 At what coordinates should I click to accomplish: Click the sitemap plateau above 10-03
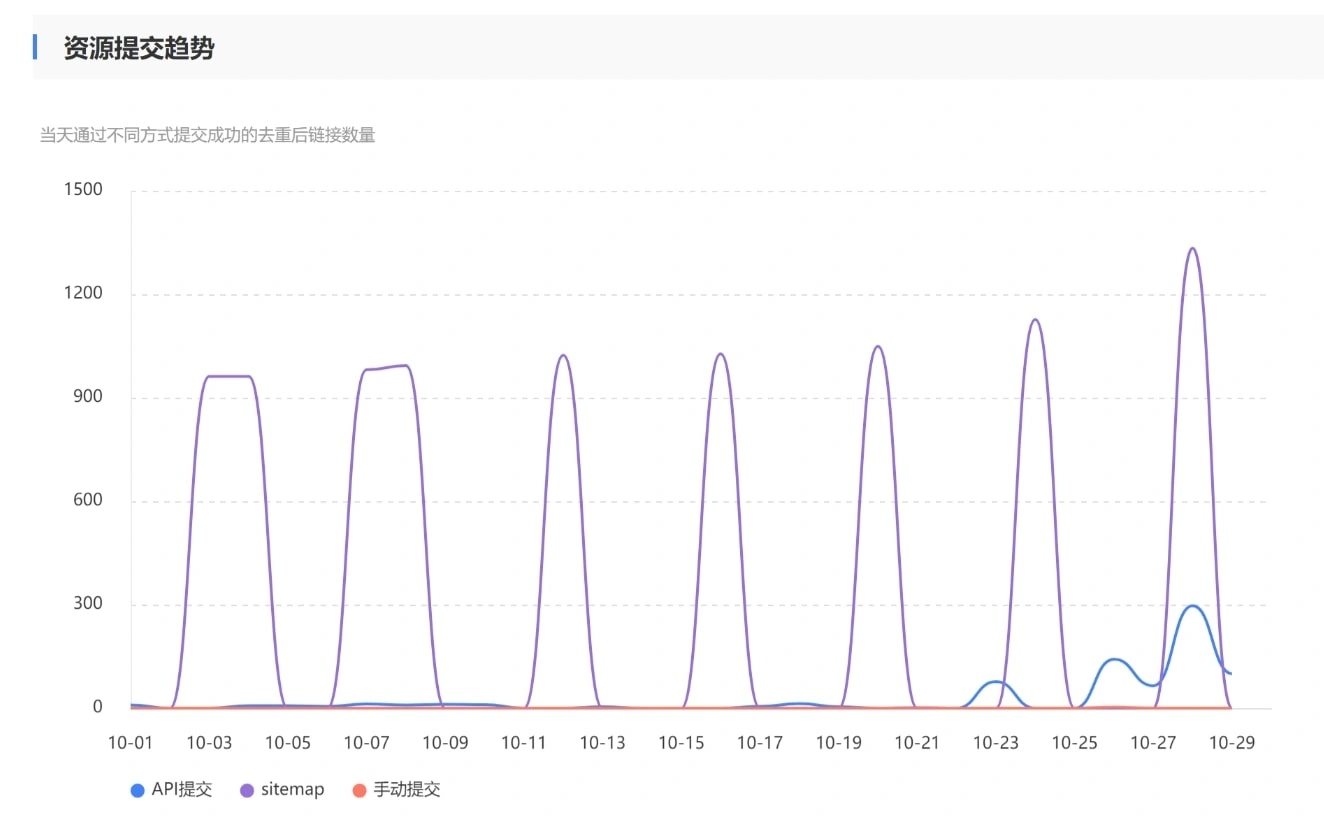(x=228, y=376)
